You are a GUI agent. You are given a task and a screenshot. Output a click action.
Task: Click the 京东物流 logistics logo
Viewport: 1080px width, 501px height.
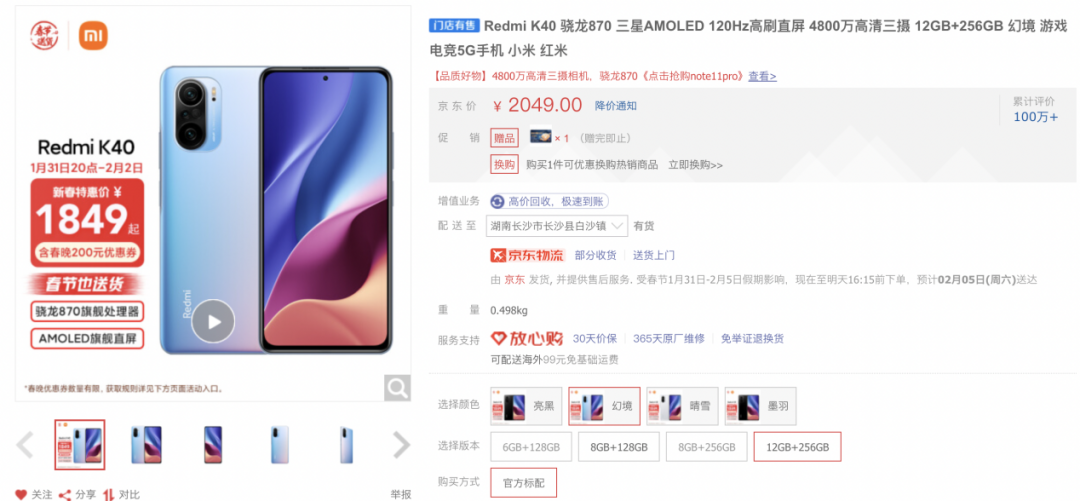pyautogui.click(x=528, y=255)
